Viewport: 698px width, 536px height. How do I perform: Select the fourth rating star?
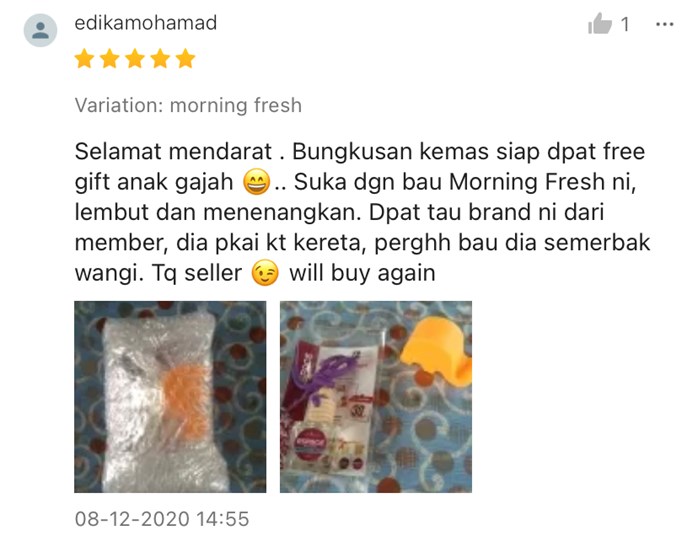160,59
